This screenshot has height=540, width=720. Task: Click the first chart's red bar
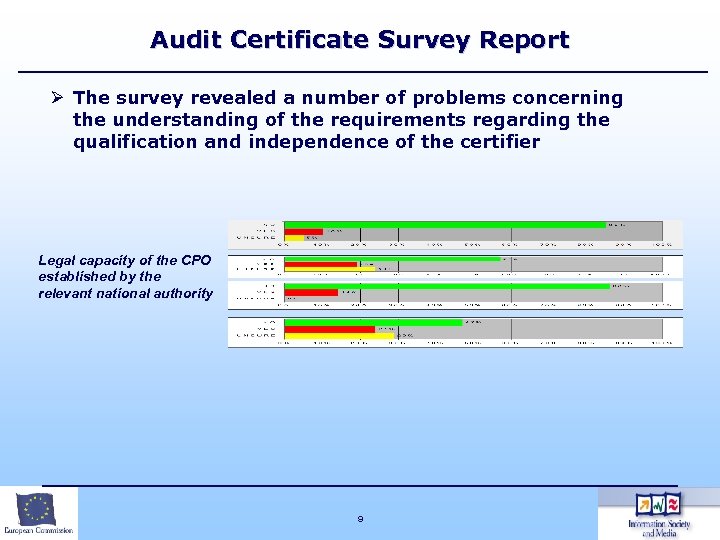[304, 231]
